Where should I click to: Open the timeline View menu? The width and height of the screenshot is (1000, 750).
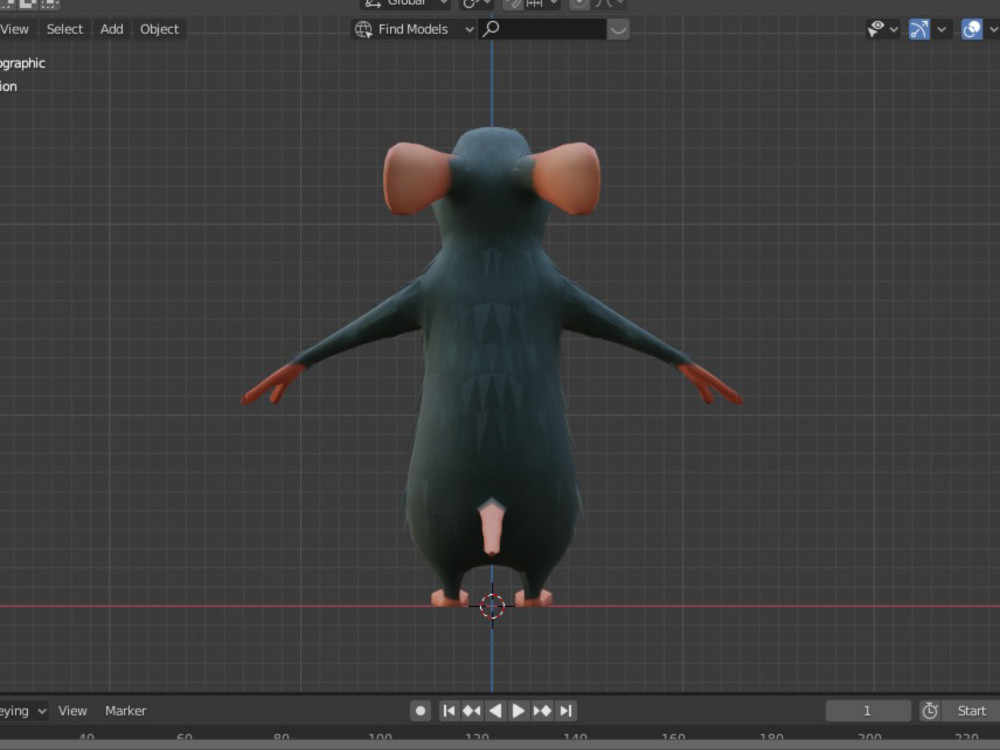(73, 710)
